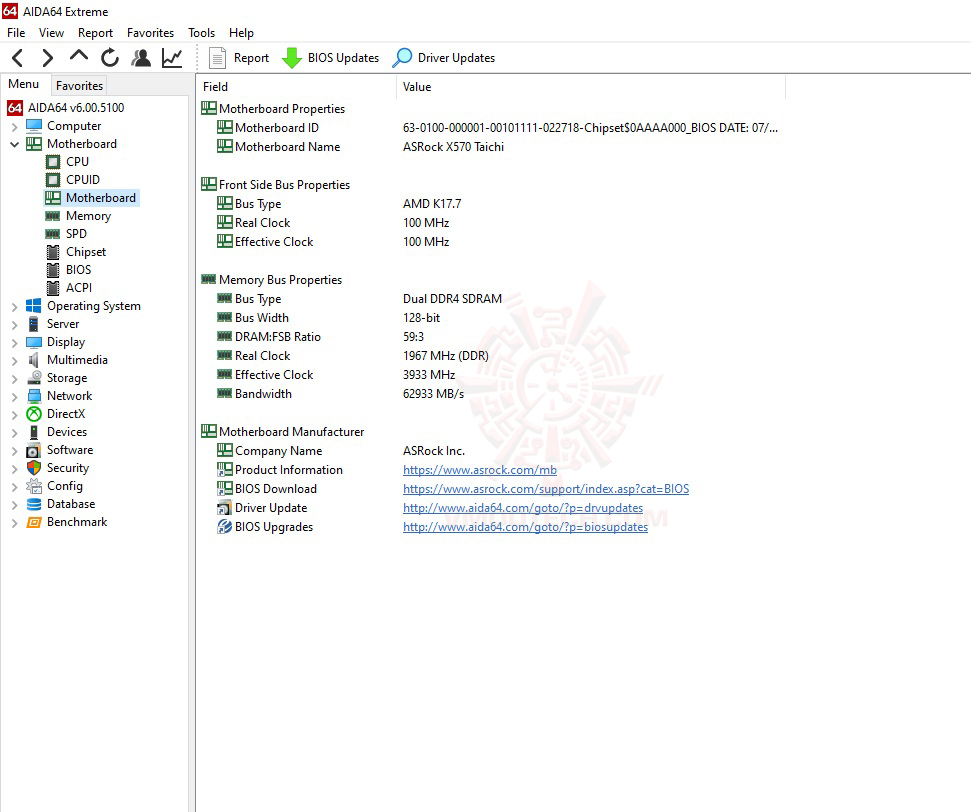The height and width of the screenshot is (812, 971).
Task: Open the View menu
Action: [51, 33]
